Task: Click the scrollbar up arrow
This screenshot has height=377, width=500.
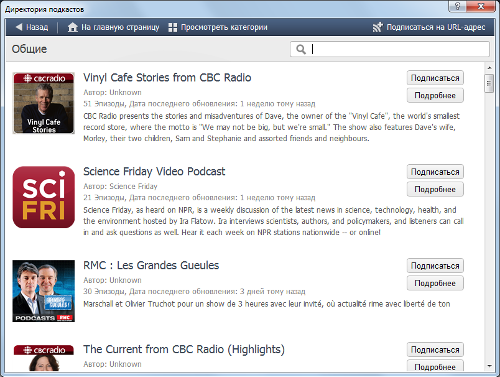Action: coord(489,68)
